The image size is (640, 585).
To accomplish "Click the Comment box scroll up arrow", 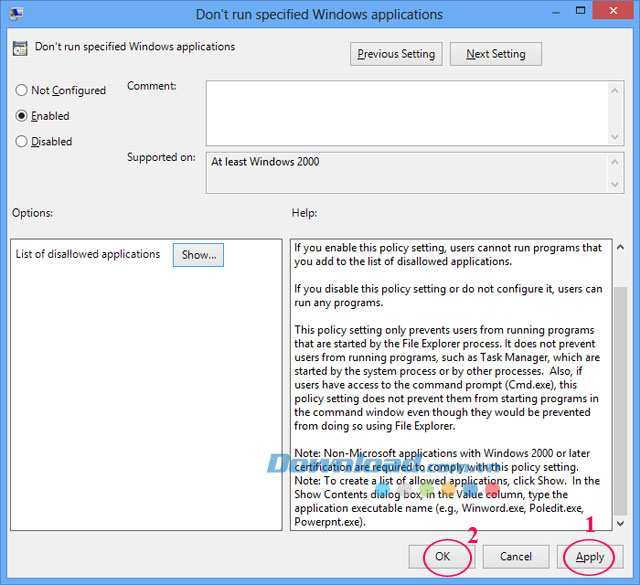I will click(615, 90).
